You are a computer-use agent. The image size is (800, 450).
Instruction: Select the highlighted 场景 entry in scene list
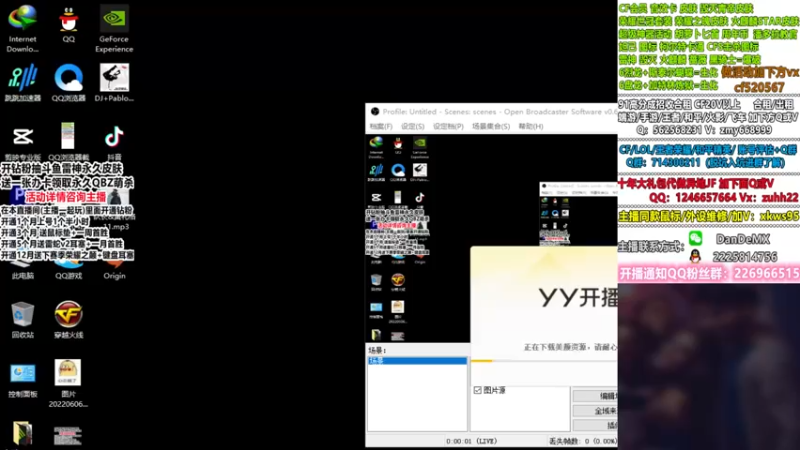coord(417,361)
